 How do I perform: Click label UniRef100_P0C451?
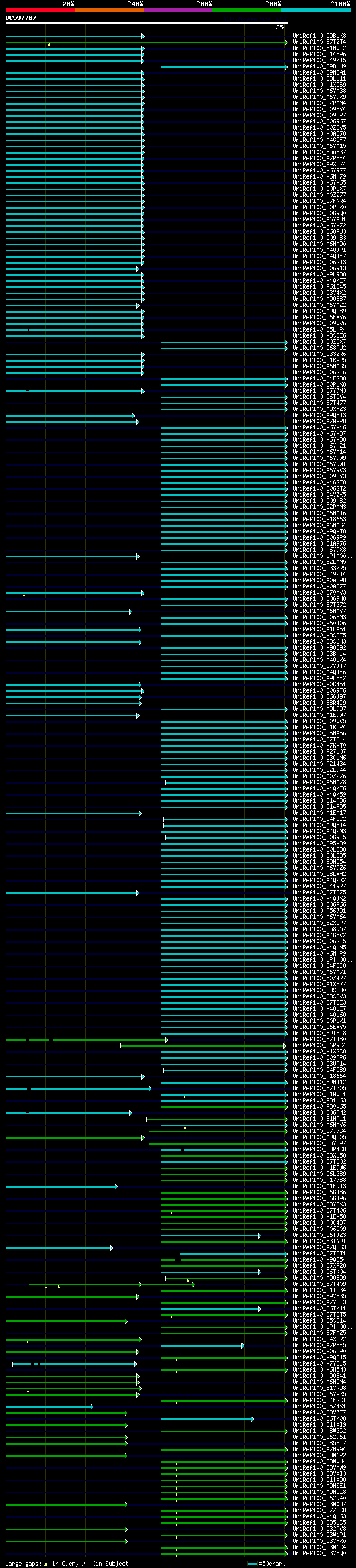pos(319,684)
